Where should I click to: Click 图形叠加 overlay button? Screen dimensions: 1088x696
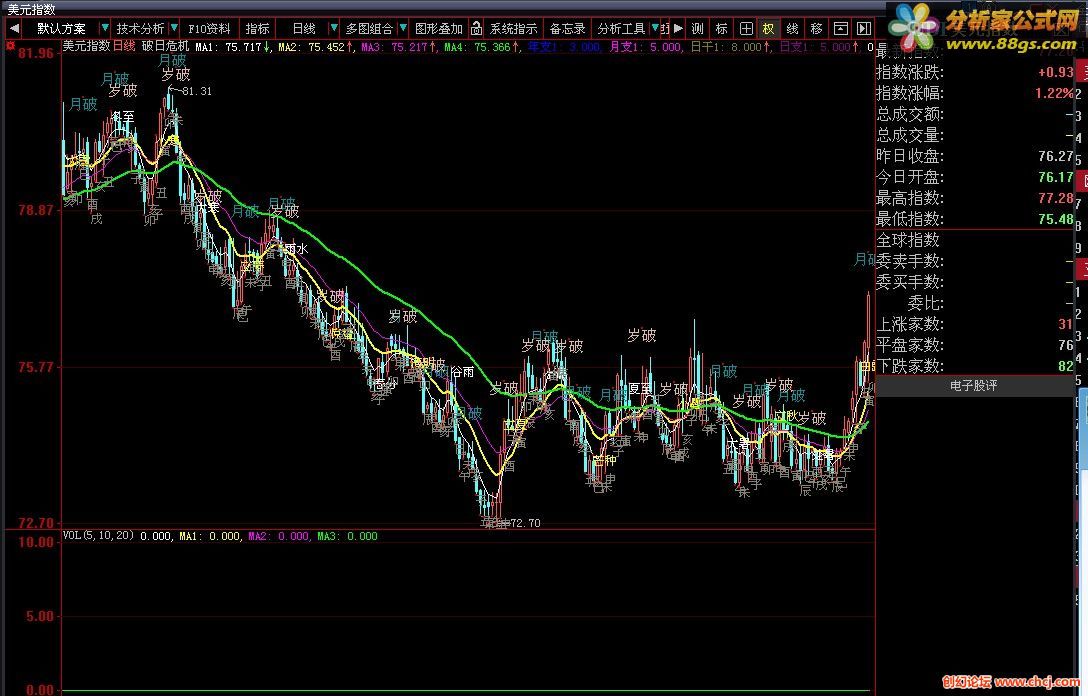click(439, 28)
